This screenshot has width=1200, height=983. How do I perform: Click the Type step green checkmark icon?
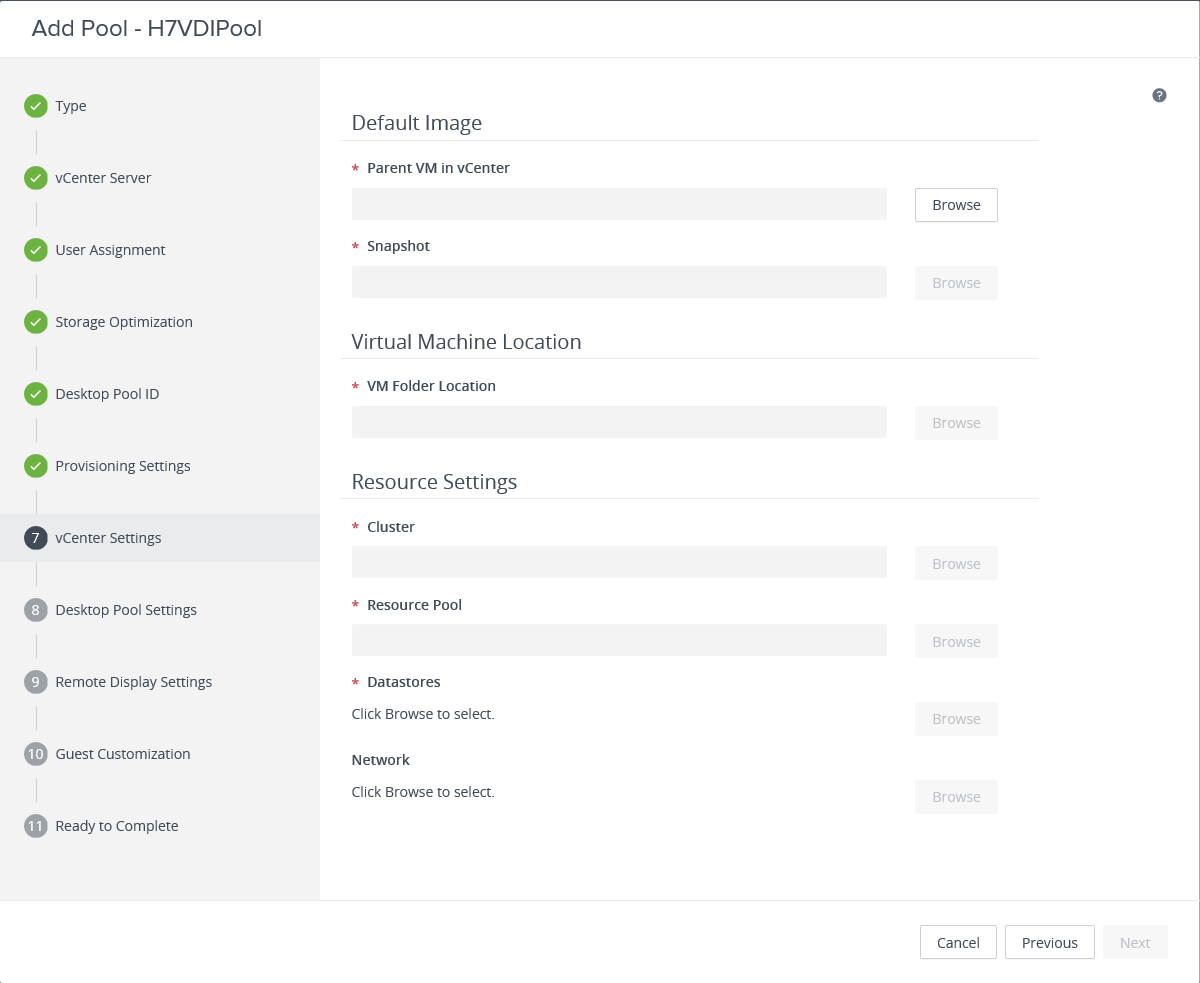pyautogui.click(x=36, y=106)
